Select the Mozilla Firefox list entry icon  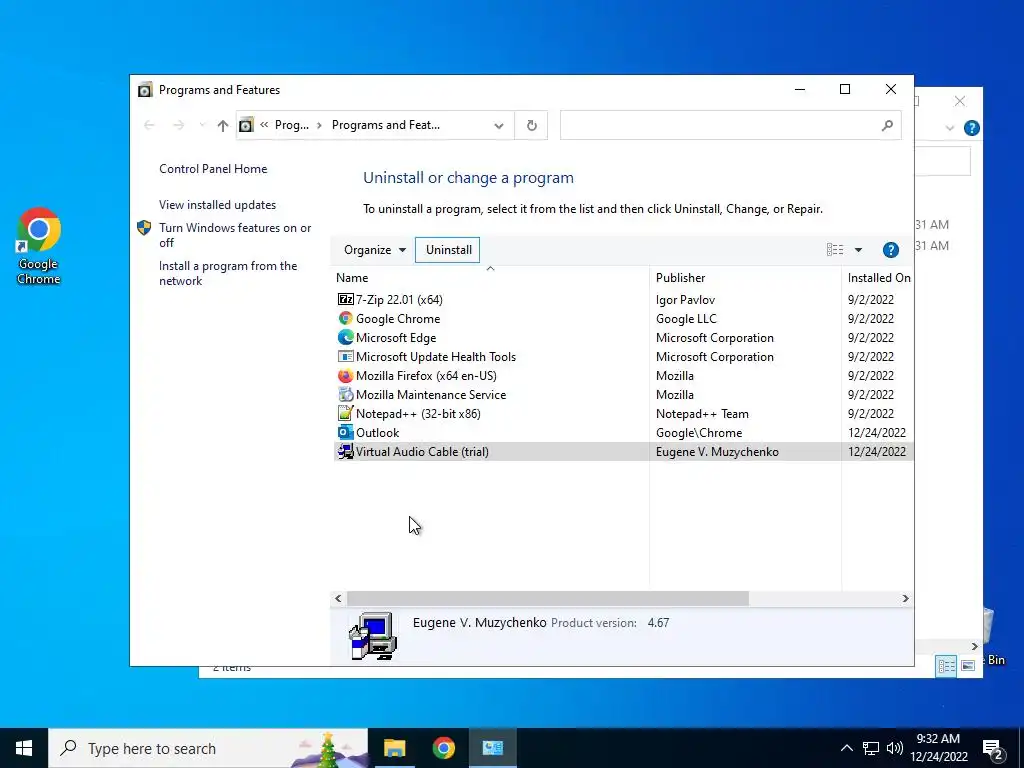tap(345, 376)
